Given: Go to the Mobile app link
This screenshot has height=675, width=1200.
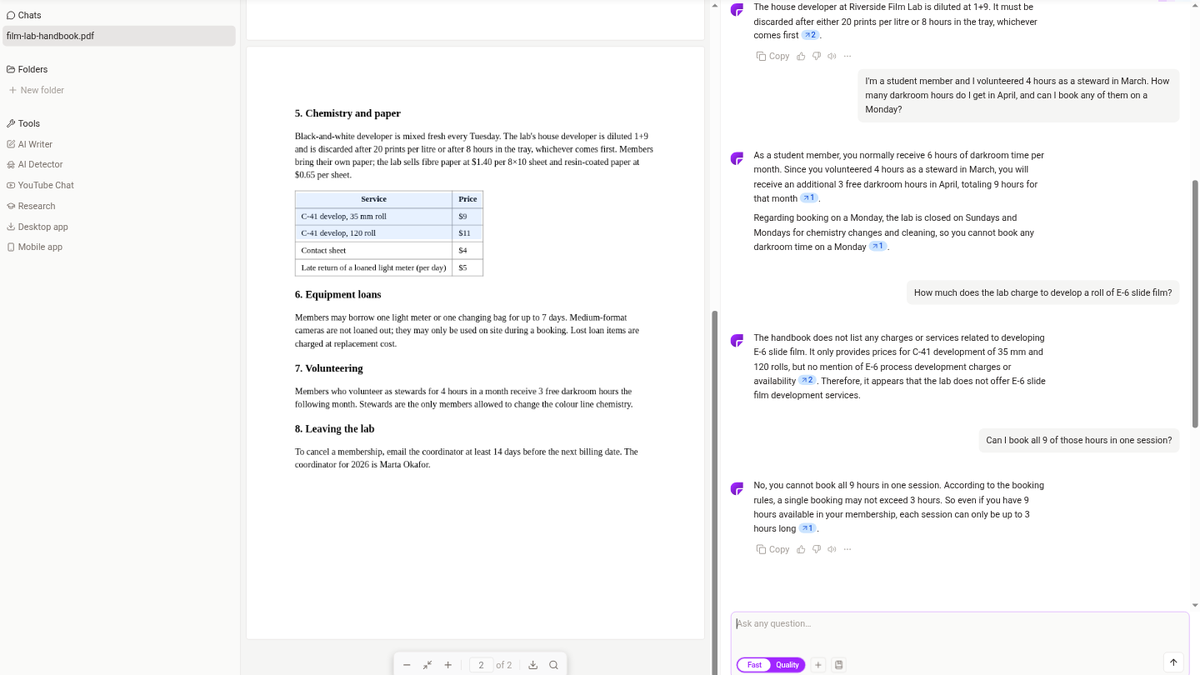Looking at the screenshot, I should 34,247.
